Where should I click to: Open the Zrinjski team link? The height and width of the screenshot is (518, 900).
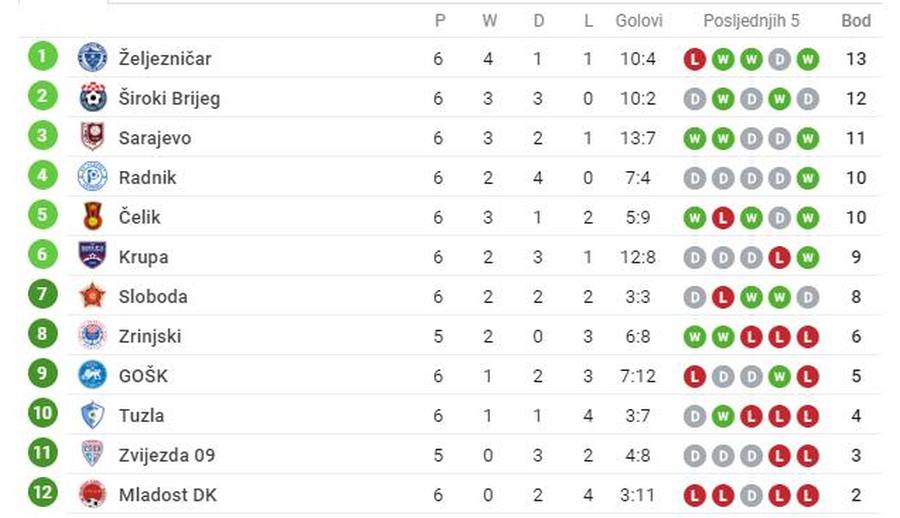(x=150, y=336)
